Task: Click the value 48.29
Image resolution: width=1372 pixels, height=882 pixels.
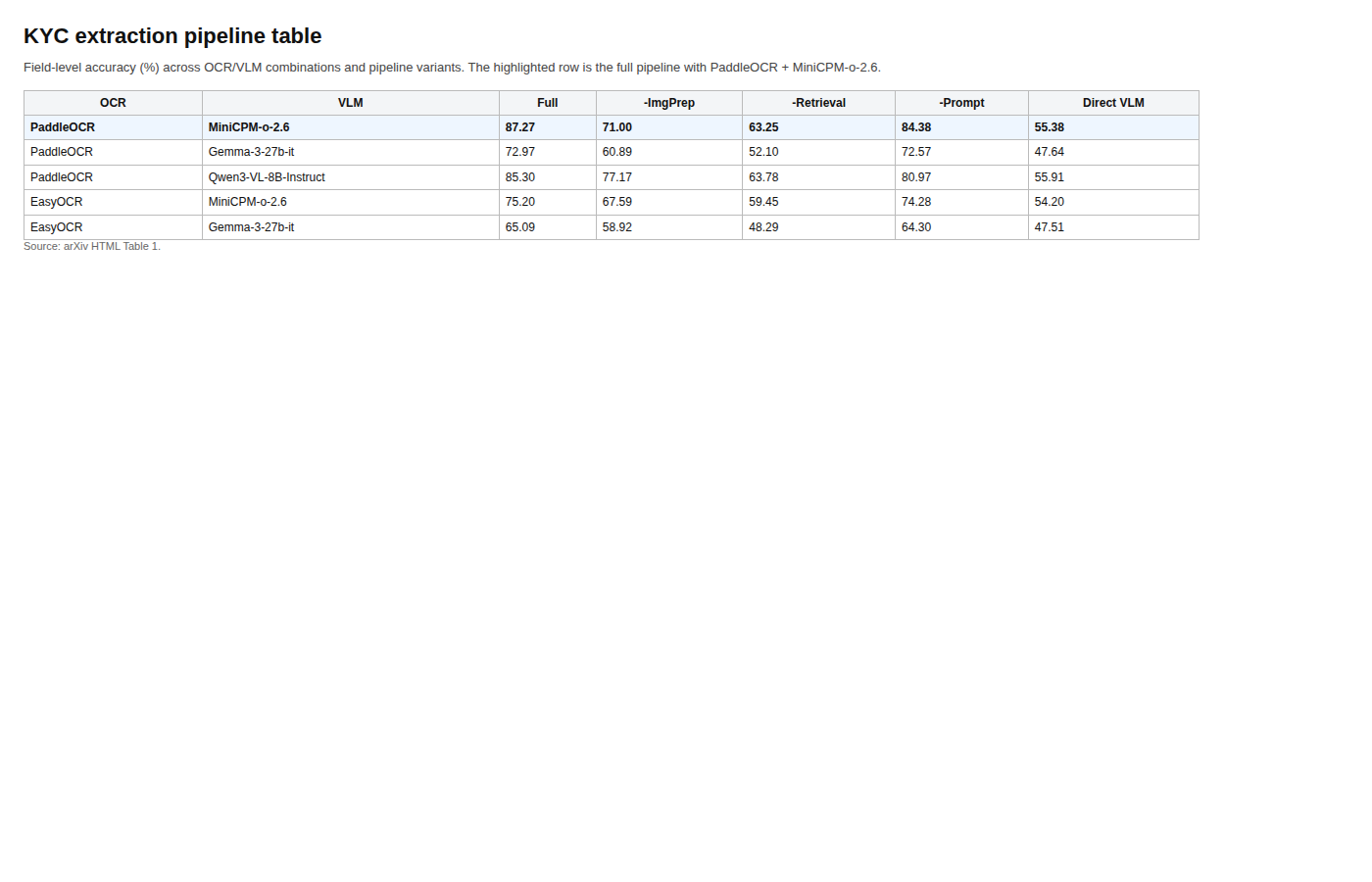Action: [x=763, y=227]
